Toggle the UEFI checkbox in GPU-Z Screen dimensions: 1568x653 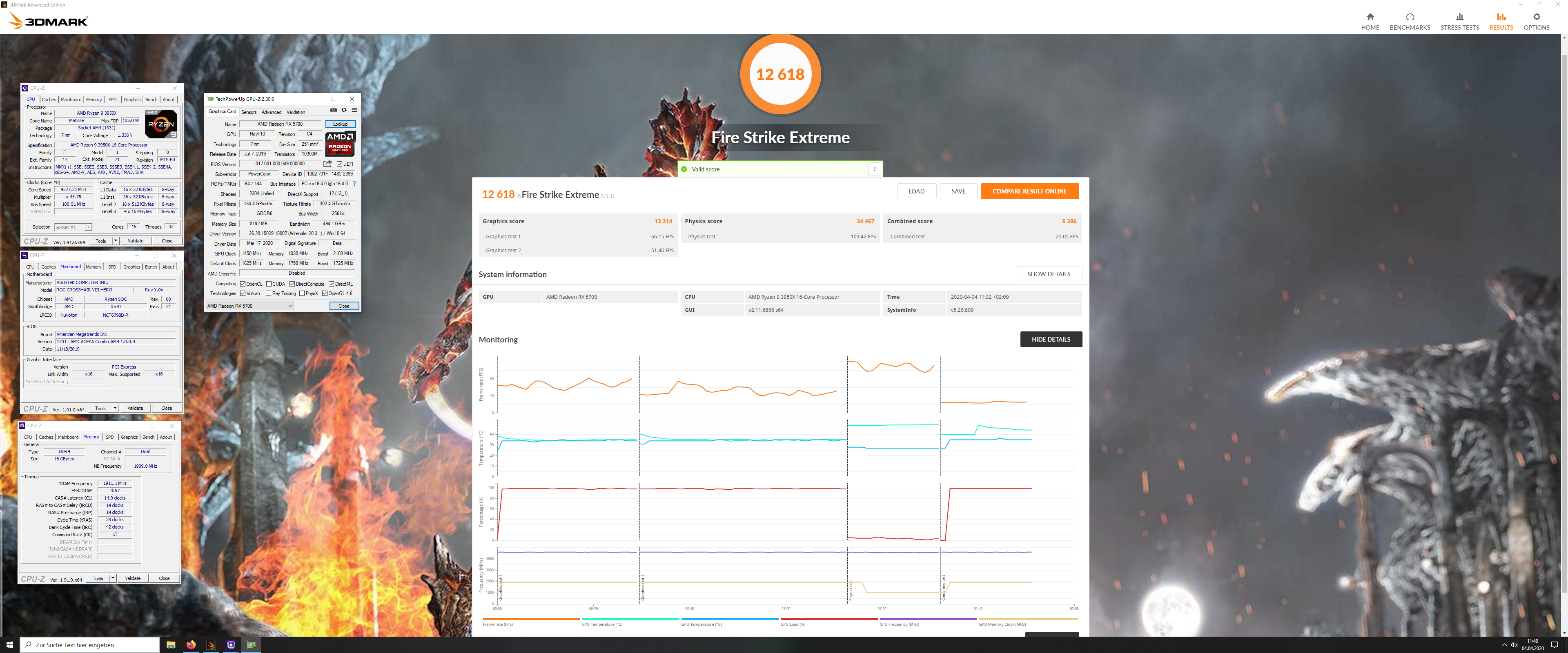tap(340, 164)
